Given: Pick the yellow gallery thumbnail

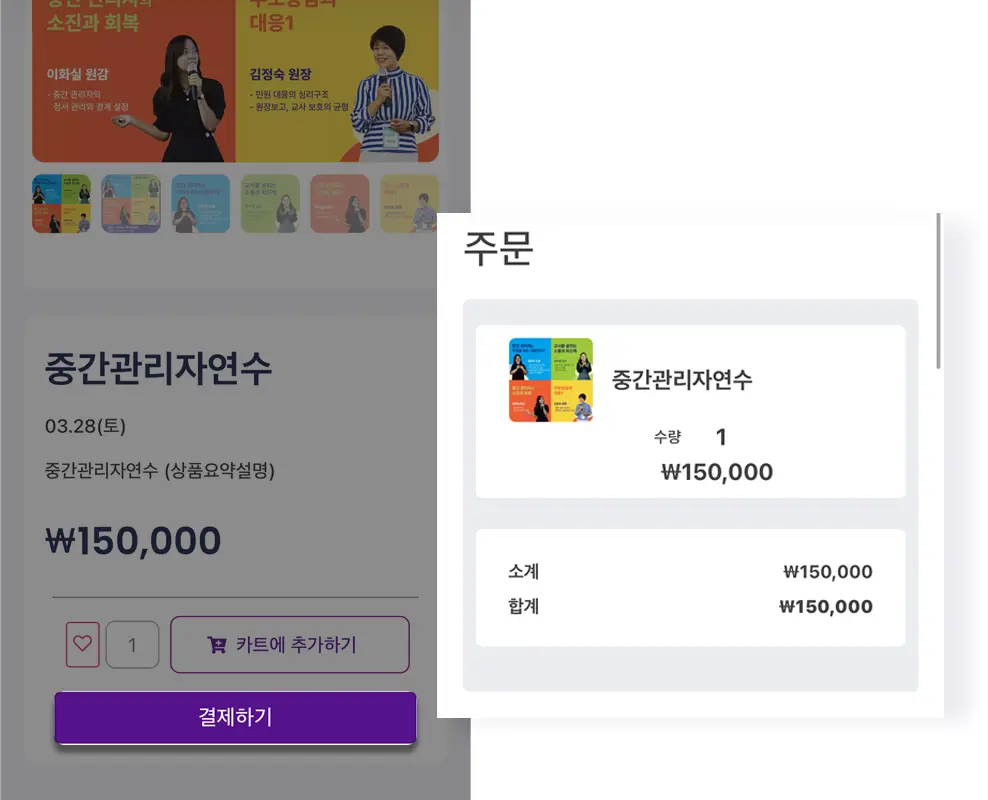Looking at the screenshot, I should pyautogui.click(x=409, y=204).
